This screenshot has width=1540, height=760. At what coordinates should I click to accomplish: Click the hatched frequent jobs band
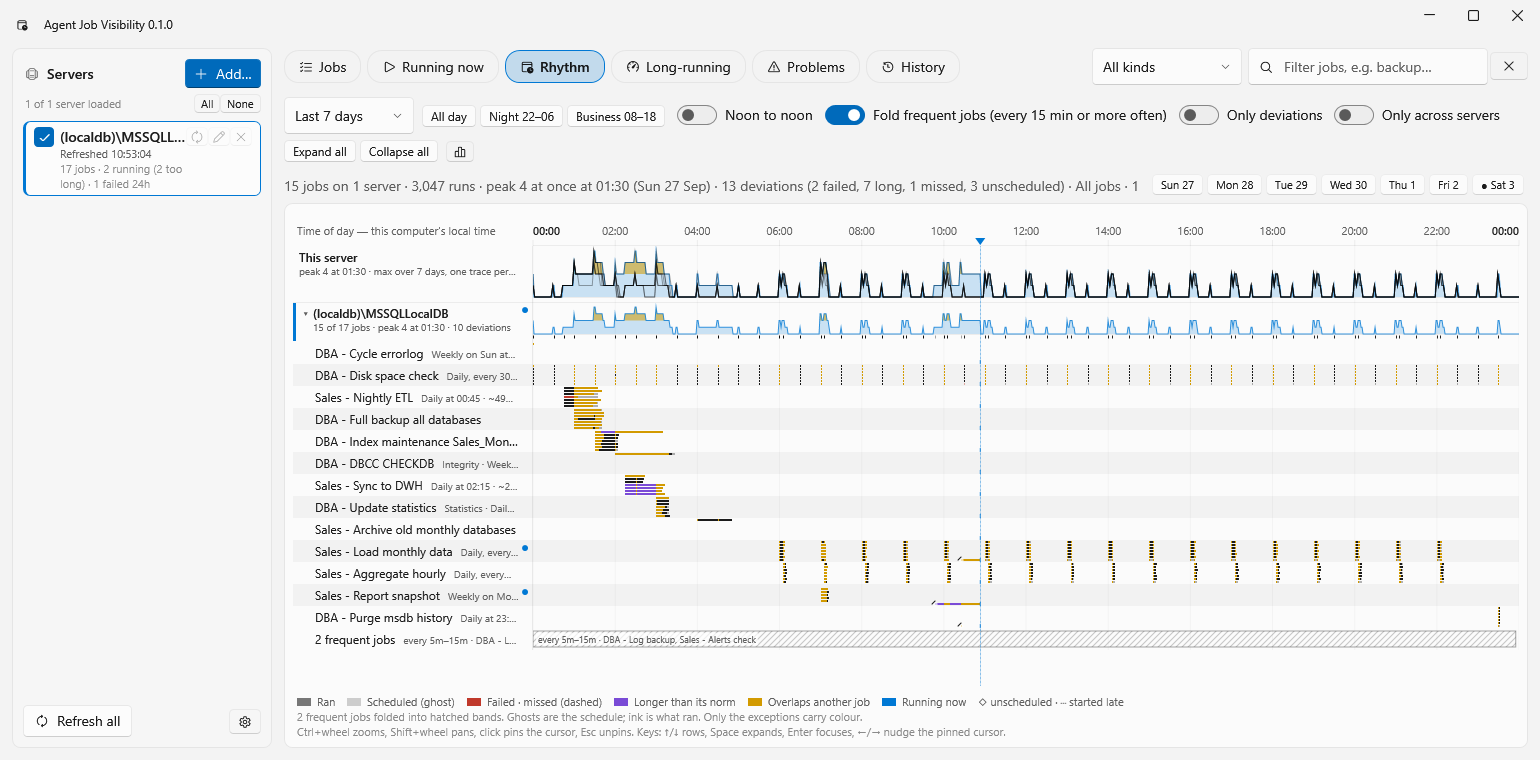tap(1024, 640)
